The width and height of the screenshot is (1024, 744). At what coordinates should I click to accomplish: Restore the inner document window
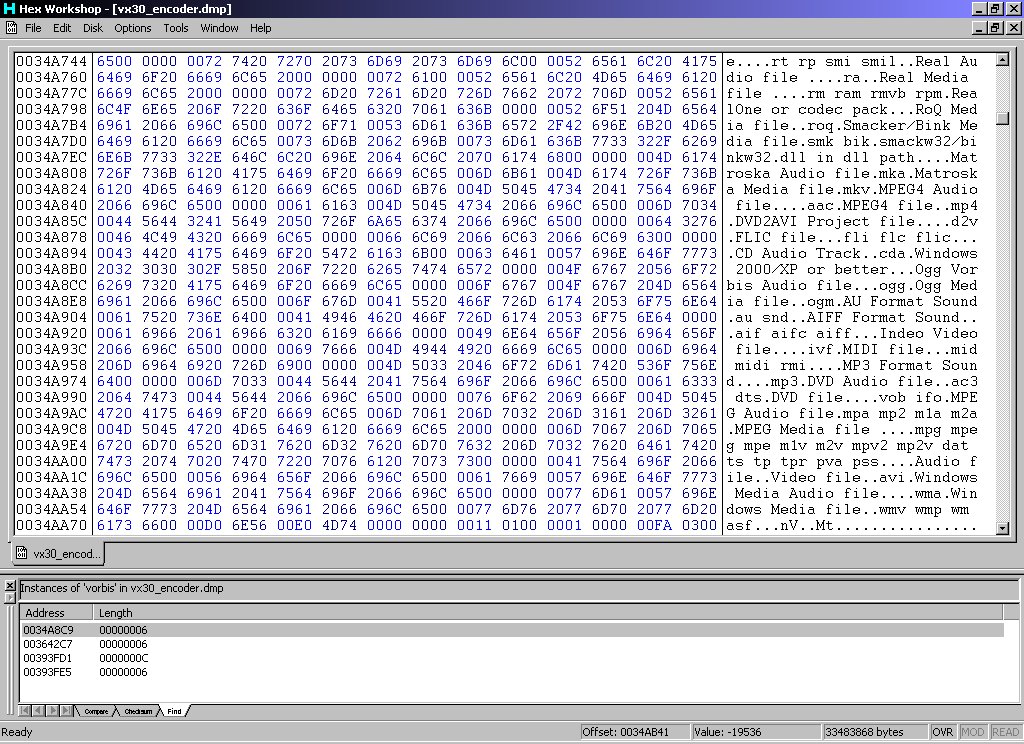(x=995, y=28)
